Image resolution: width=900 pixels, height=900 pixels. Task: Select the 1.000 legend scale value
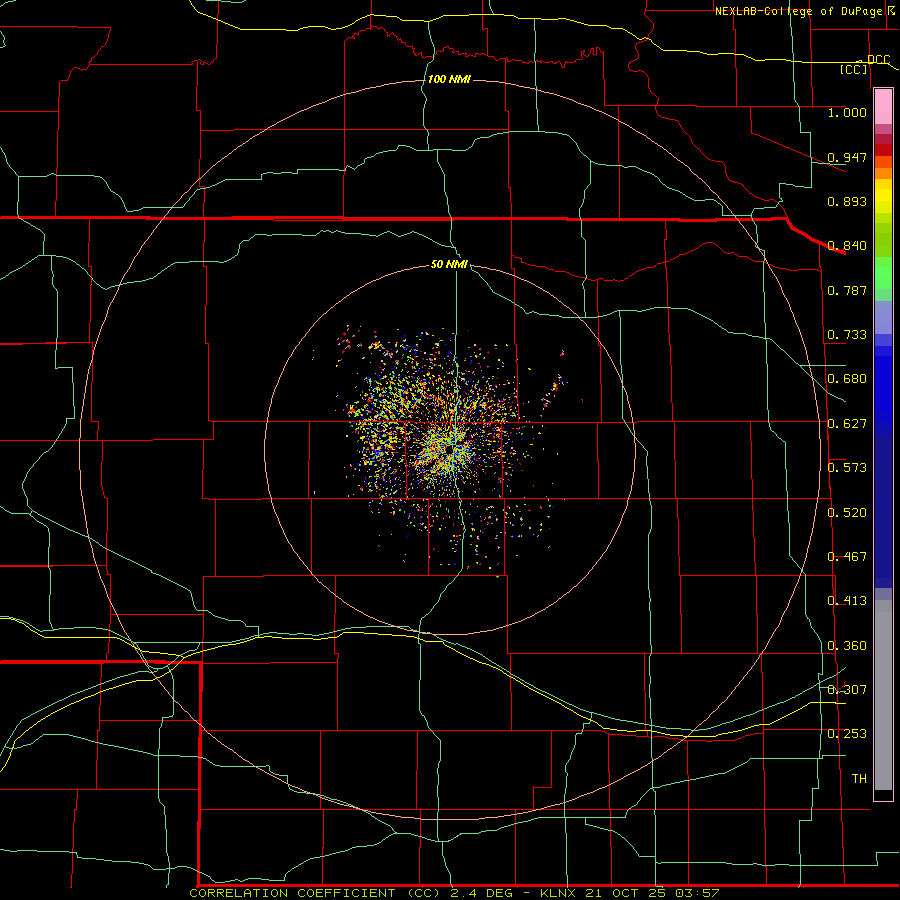click(x=847, y=112)
